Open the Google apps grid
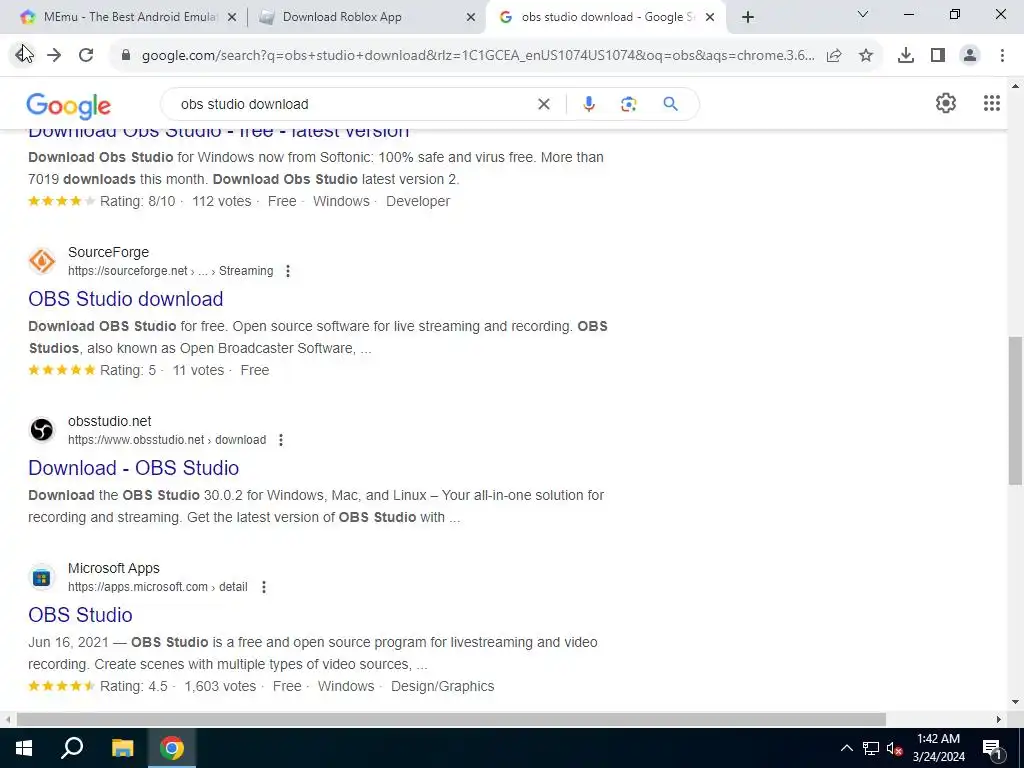This screenshot has height=768, width=1024. pos(991,103)
